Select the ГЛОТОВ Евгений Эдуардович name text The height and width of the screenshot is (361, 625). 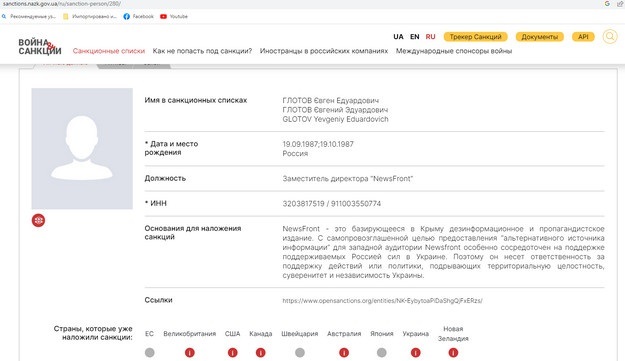coord(335,110)
